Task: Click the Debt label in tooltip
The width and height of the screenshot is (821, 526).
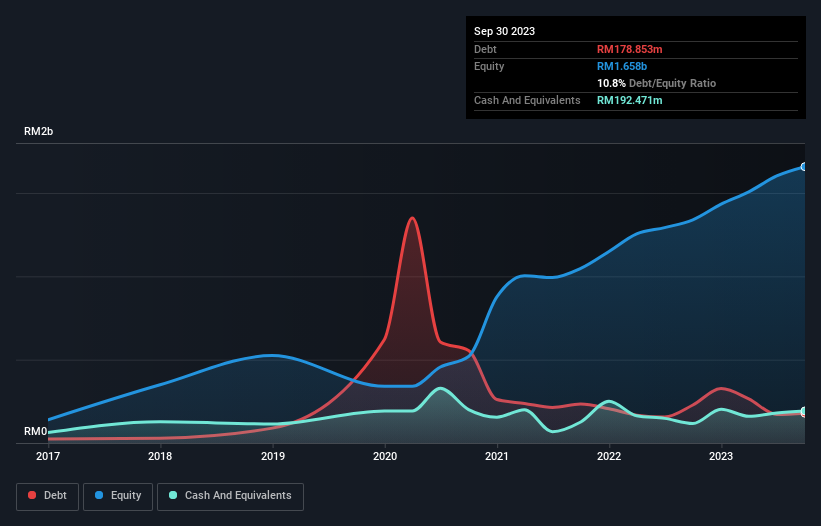Action: (485, 49)
